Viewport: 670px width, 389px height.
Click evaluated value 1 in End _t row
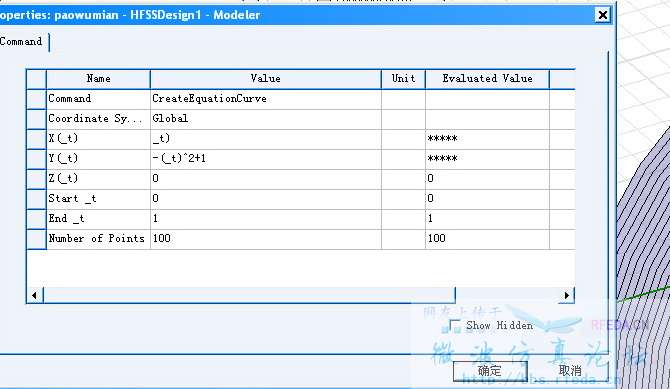[488, 218]
